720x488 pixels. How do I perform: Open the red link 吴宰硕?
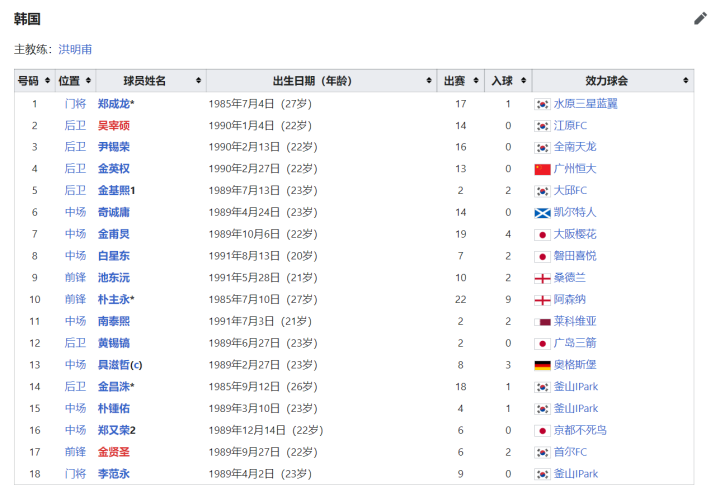pyautogui.click(x=114, y=125)
